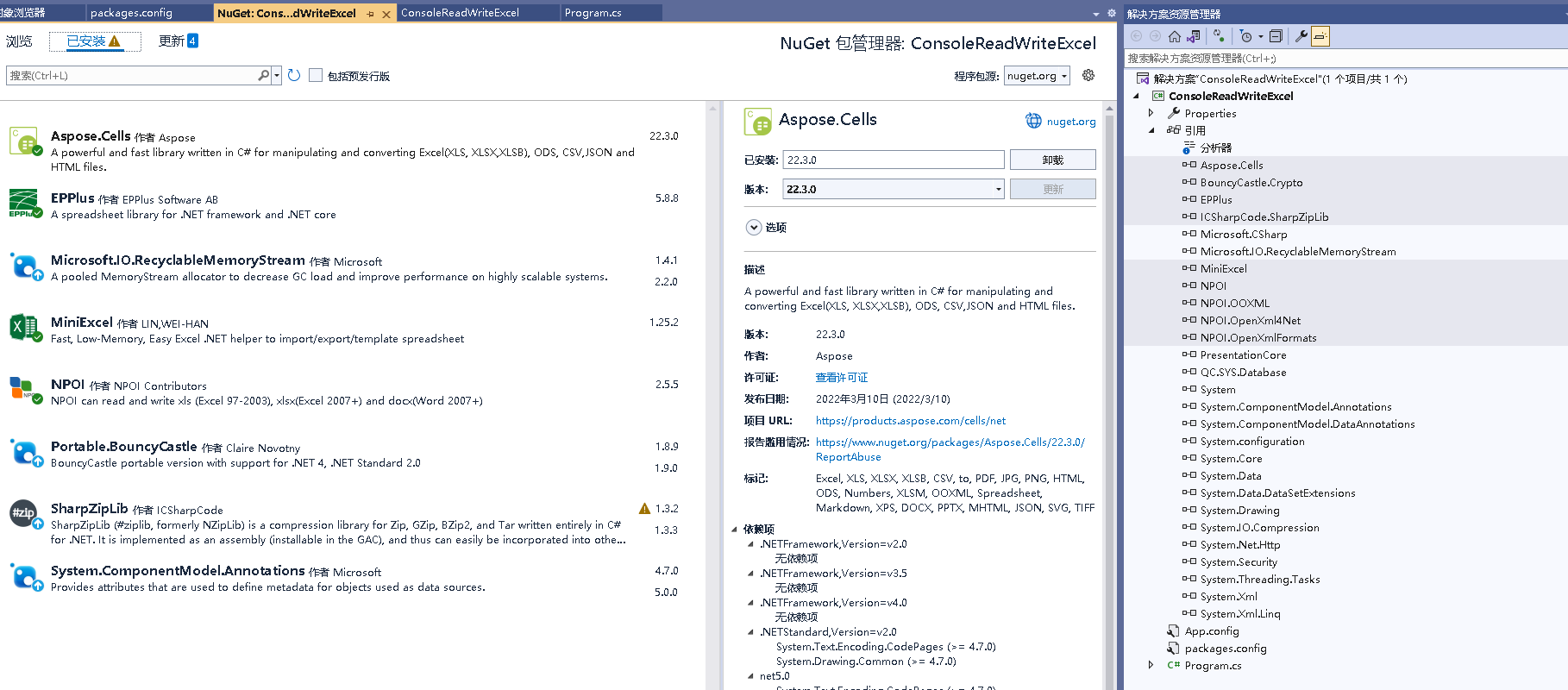Click the NuGet search input field

pos(132,75)
